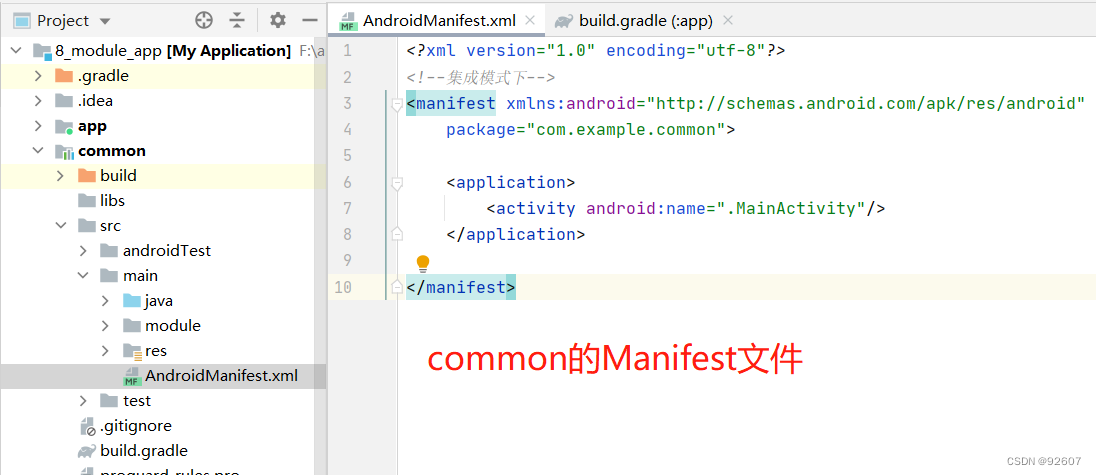Image resolution: width=1096 pixels, height=475 pixels.
Task: Select the orange build folder icon
Action: tap(86, 175)
